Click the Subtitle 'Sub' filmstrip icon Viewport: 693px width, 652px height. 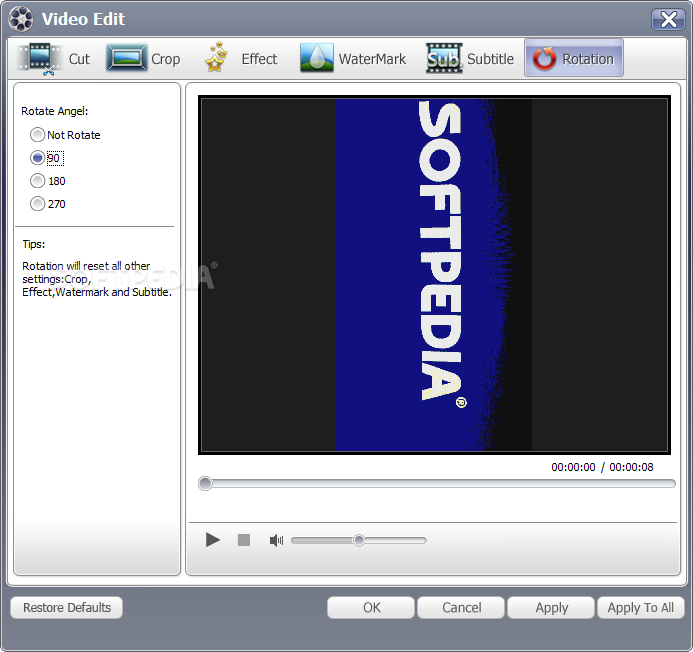444,58
